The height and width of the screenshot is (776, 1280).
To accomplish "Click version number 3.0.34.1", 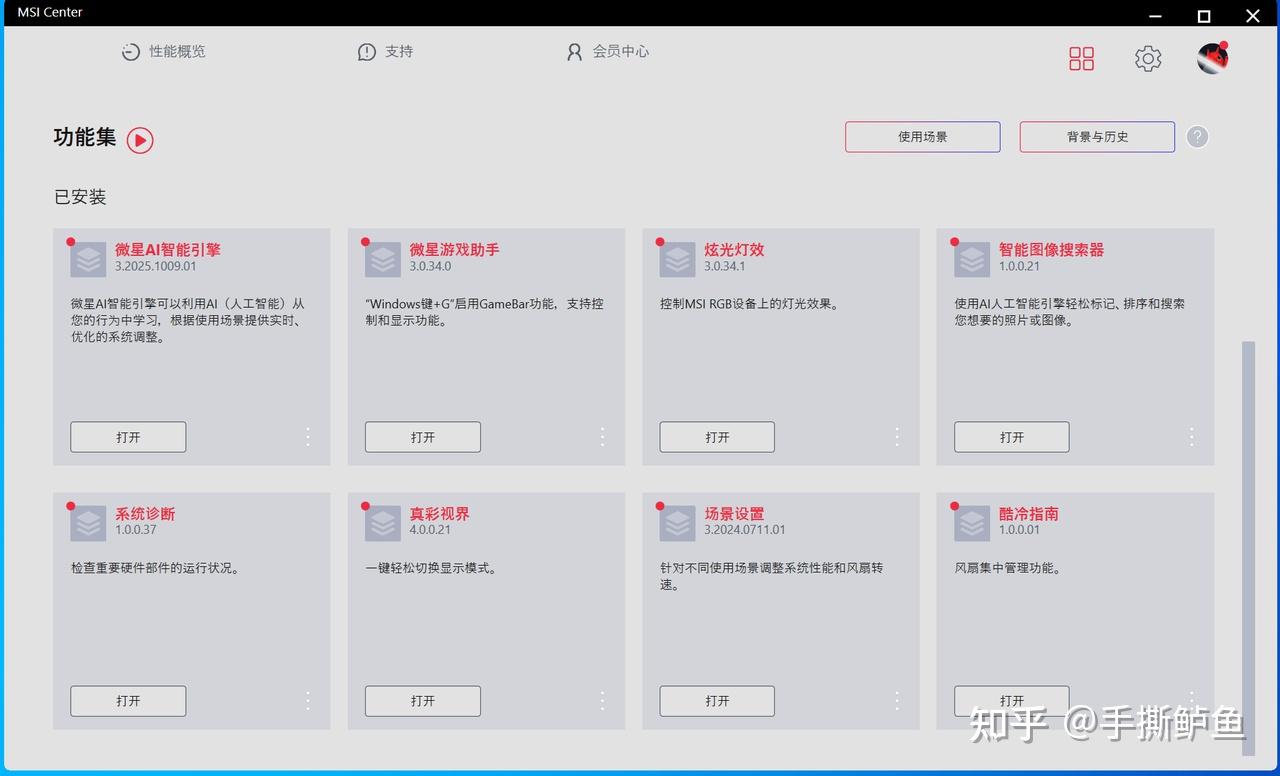I will tap(725, 267).
